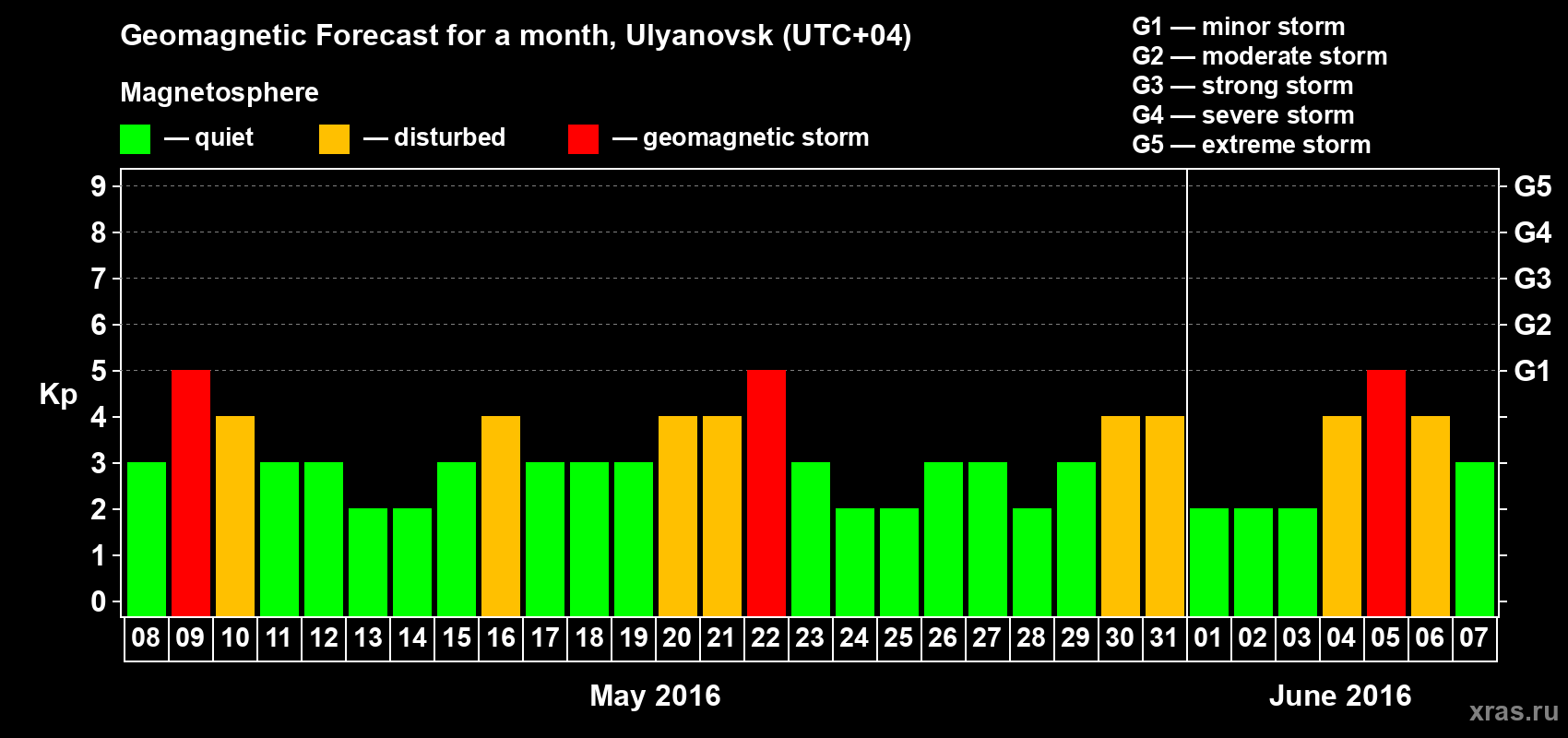
Task: Select the red bar for May 09
Action: (191, 493)
